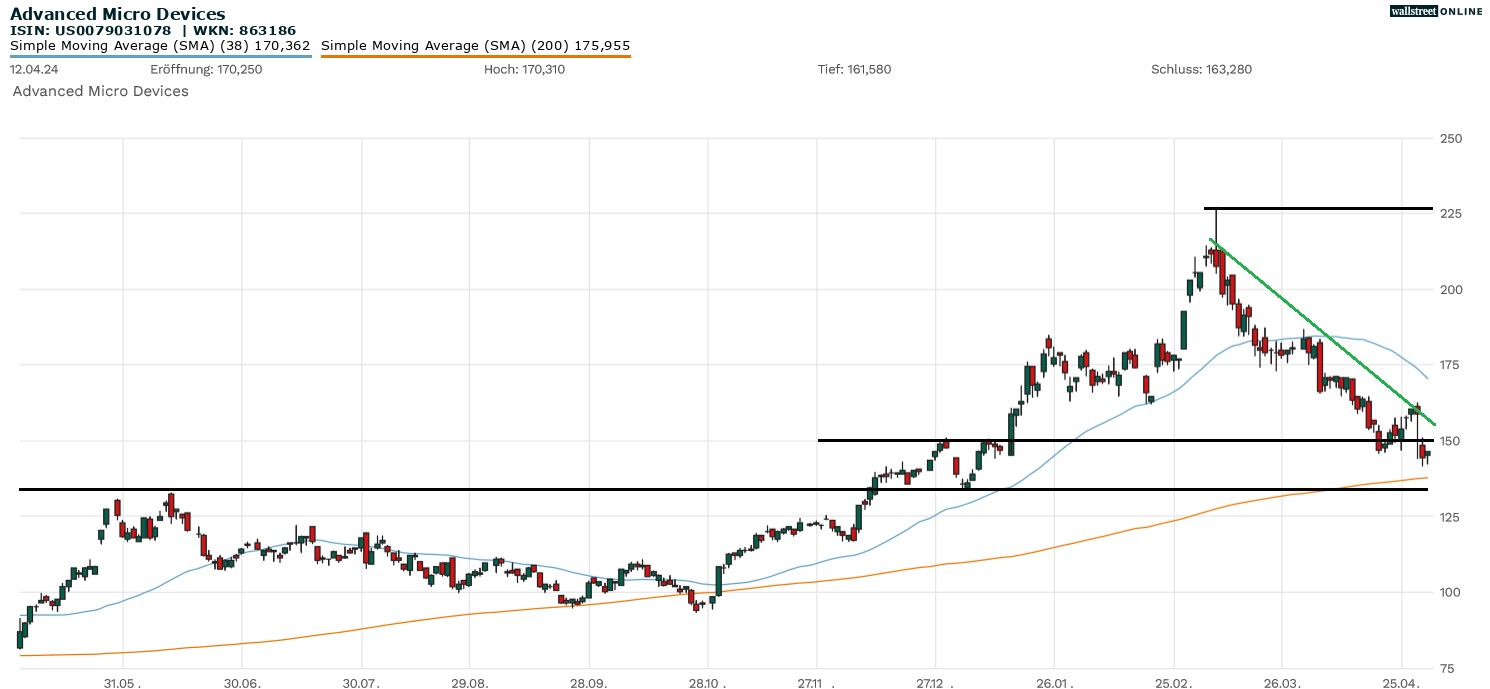
Task: Click the 28.10. date axis label
Action: (707, 684)
